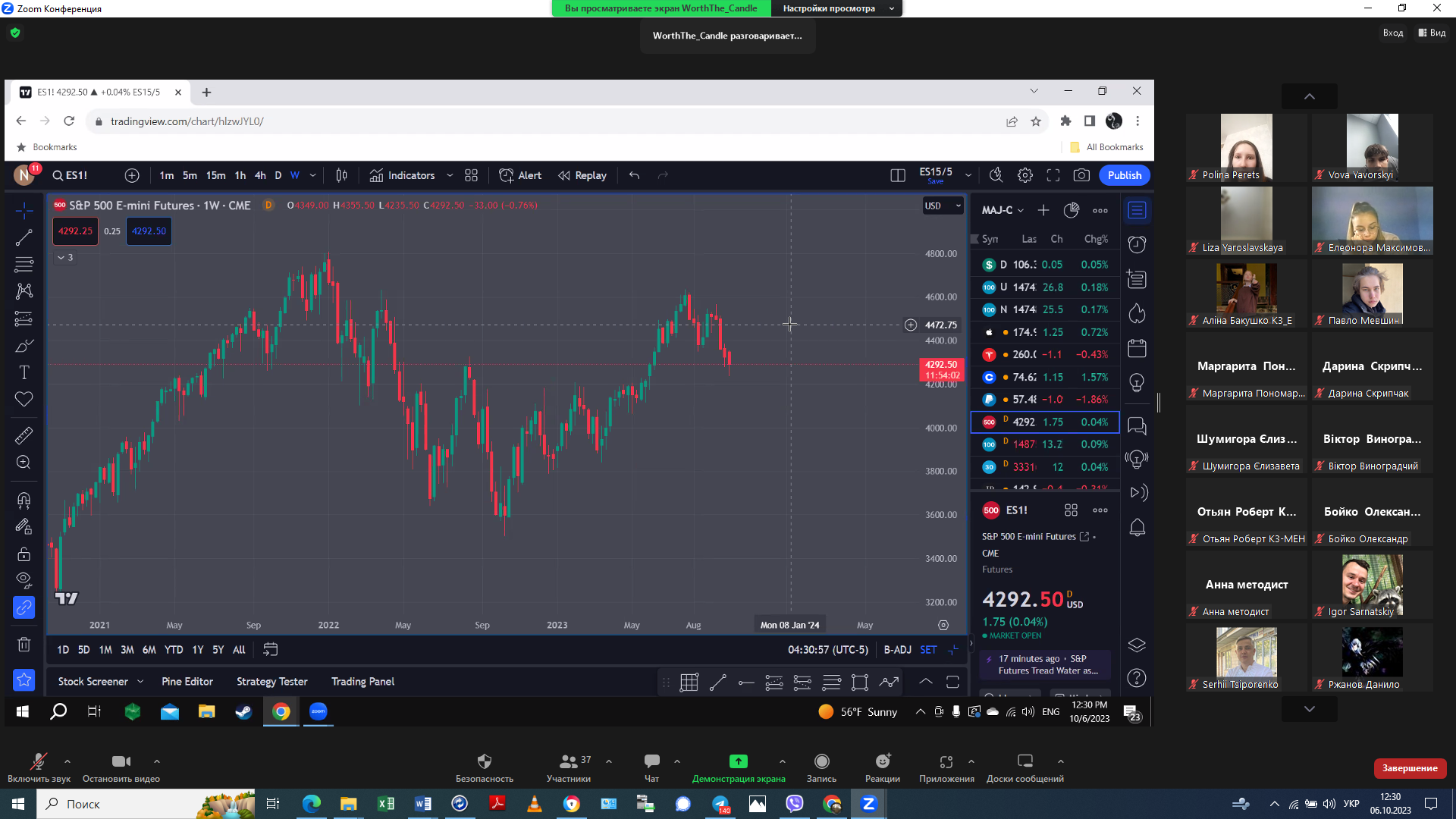Open the calendar panel in right sidebar
1456x819 pixels.
coord(1137,349)
